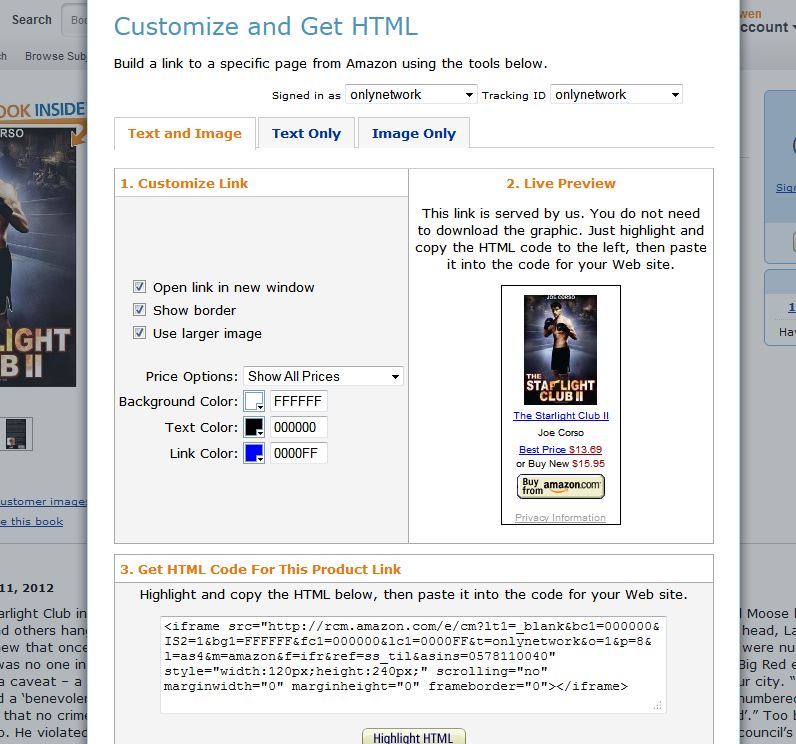
Task: Click the Starlight Club II cover in preview
Action: point(560,350)
